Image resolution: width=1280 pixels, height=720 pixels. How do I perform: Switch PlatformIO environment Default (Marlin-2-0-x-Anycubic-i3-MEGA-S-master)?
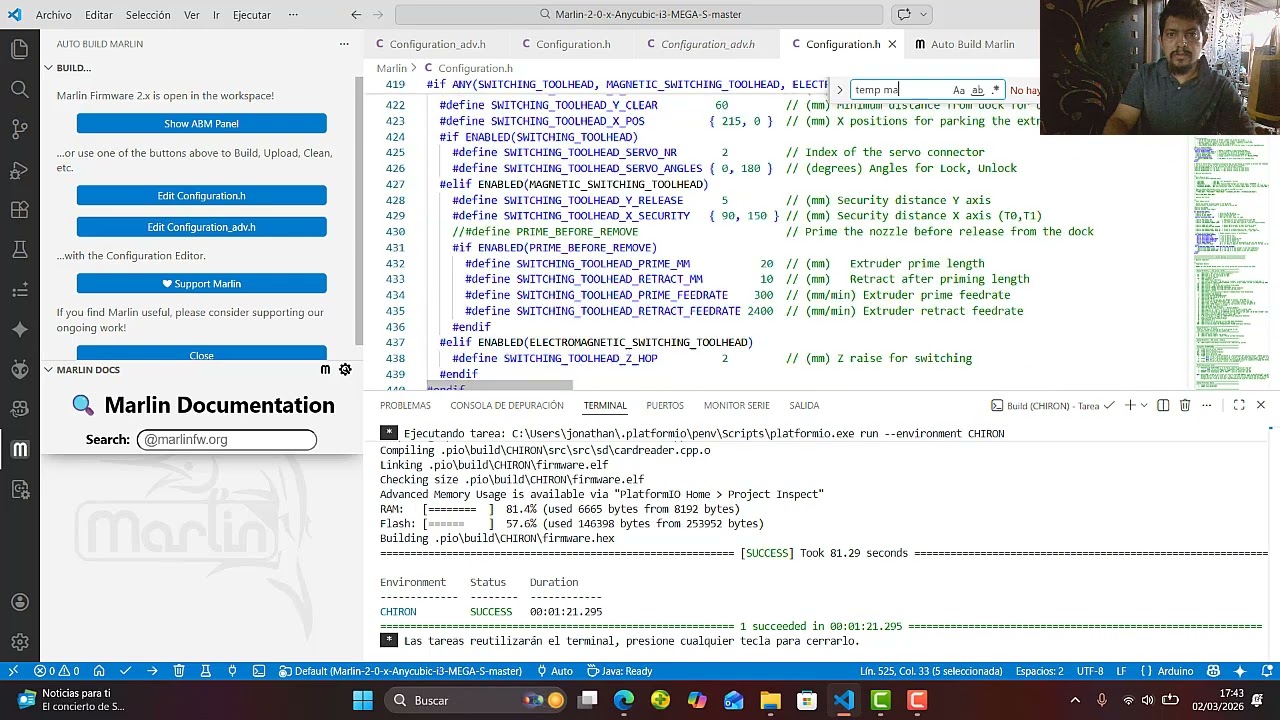tap(400, 671)
